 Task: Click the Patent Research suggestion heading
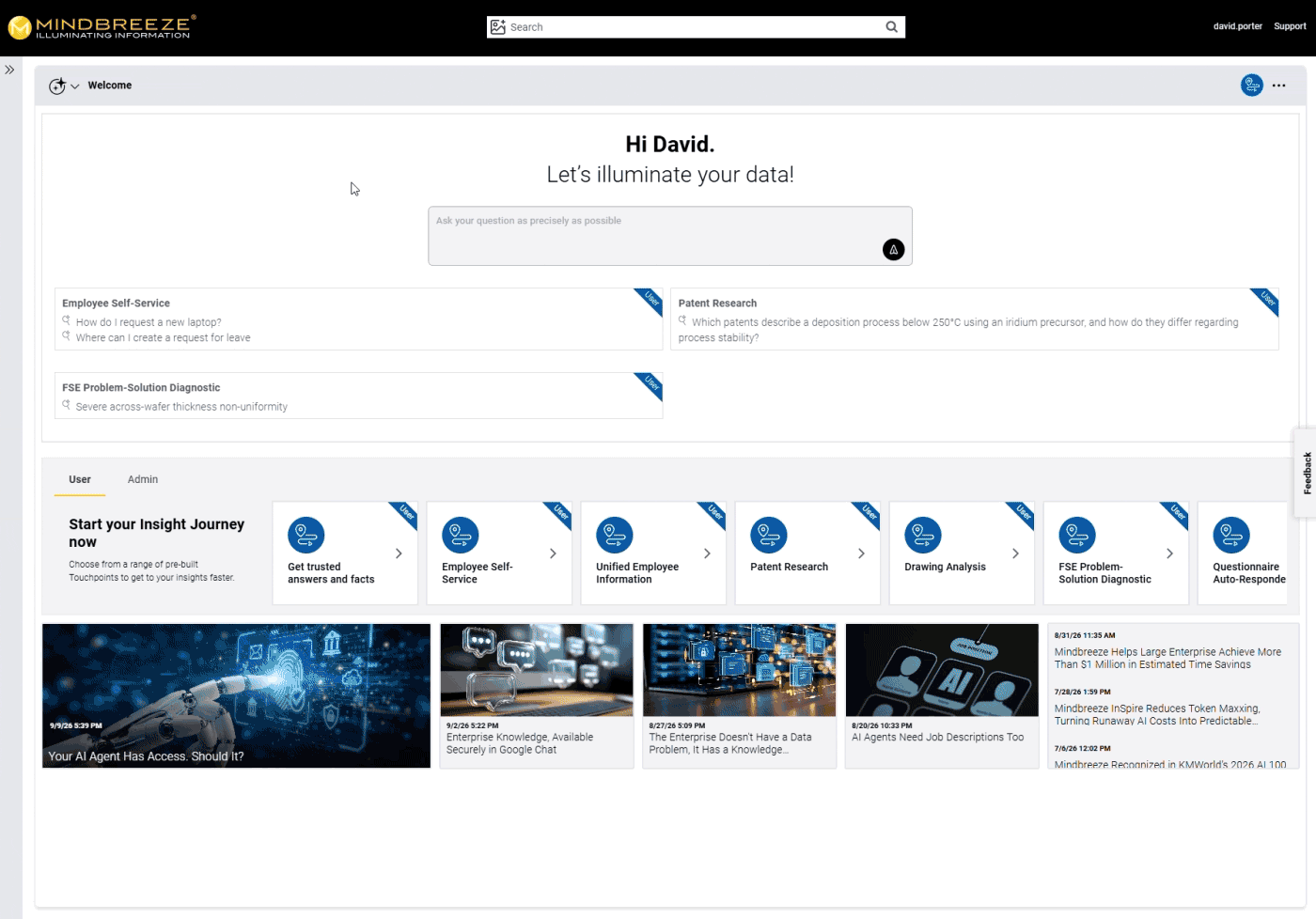(717, 304)
